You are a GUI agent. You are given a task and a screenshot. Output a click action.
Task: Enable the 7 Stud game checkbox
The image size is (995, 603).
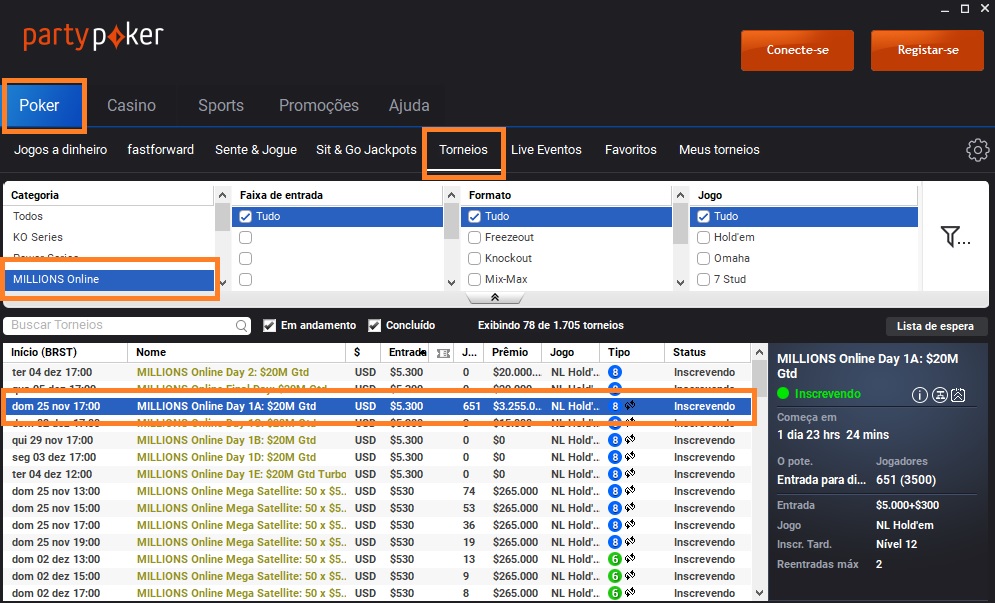point(704,279)
